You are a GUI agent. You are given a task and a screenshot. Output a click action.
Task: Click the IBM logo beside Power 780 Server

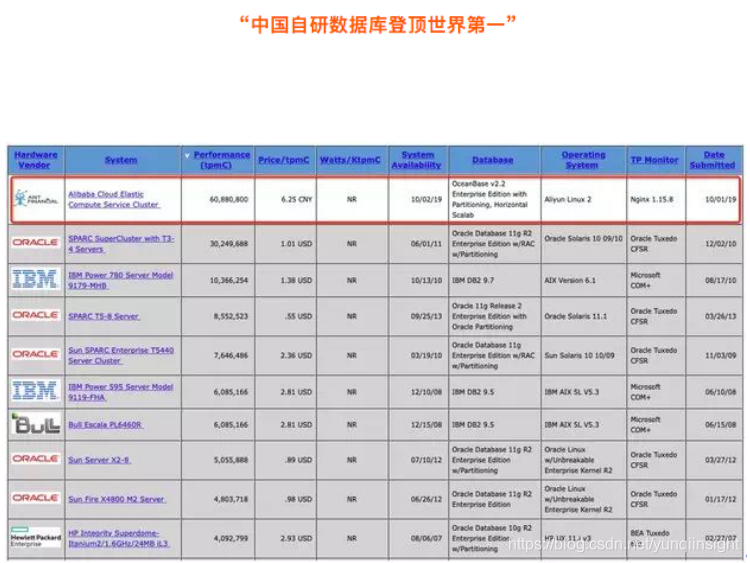pos(35,279)
